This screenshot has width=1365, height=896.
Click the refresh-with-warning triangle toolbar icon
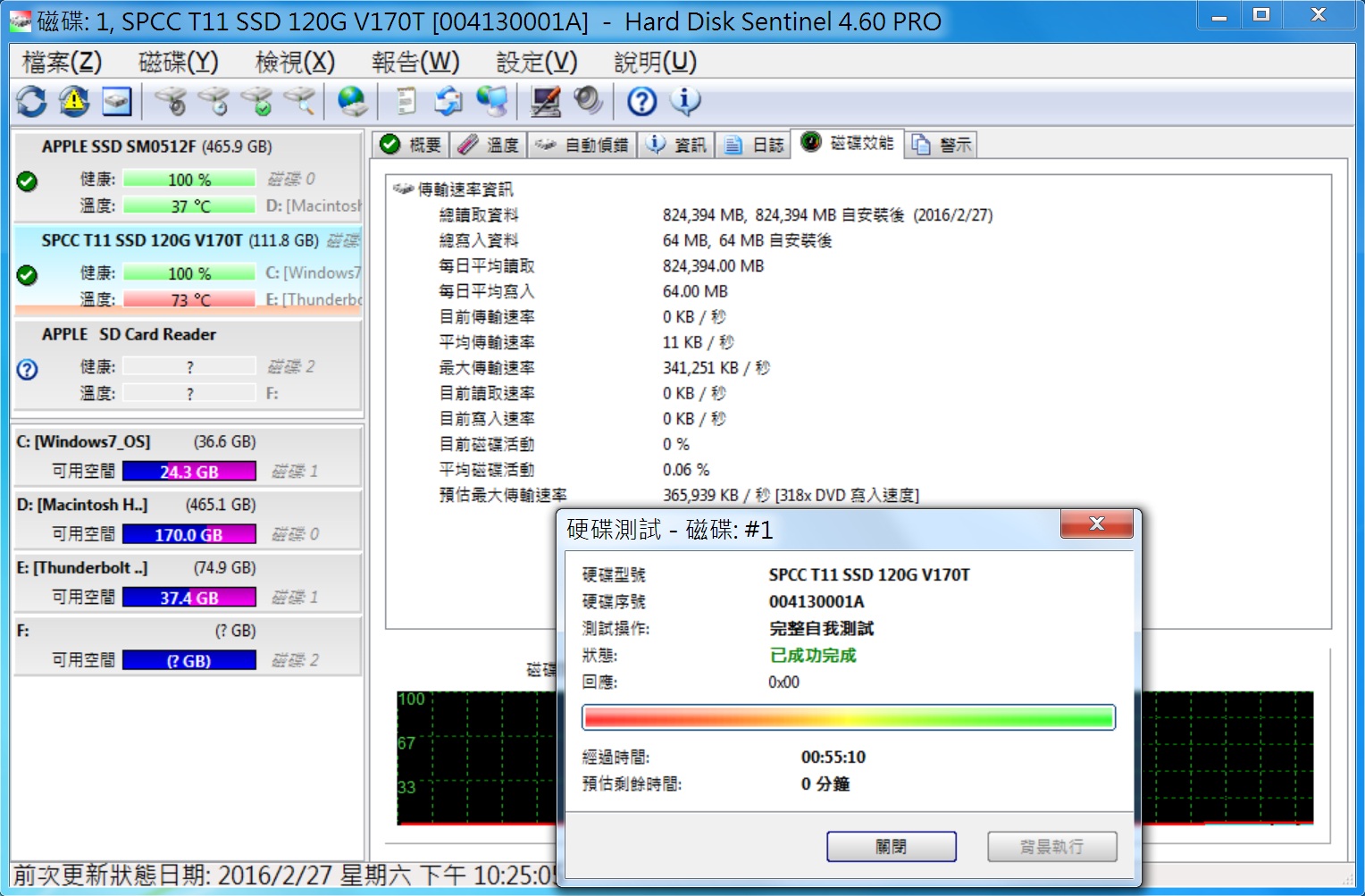pos(74,101)
